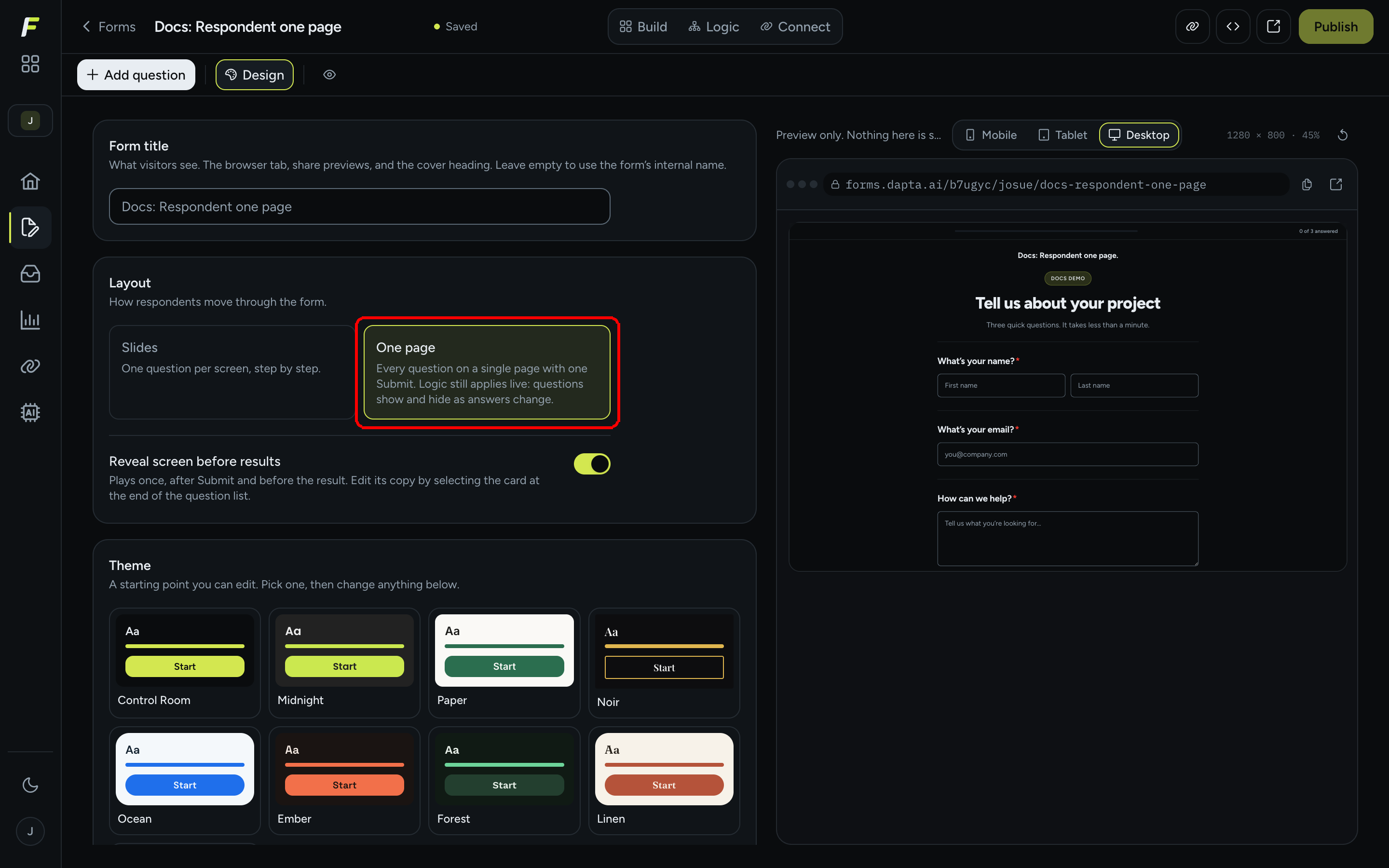Choose the Paper theme
Viewport: 1389px width, 868px height.
[x=504, y=663]
